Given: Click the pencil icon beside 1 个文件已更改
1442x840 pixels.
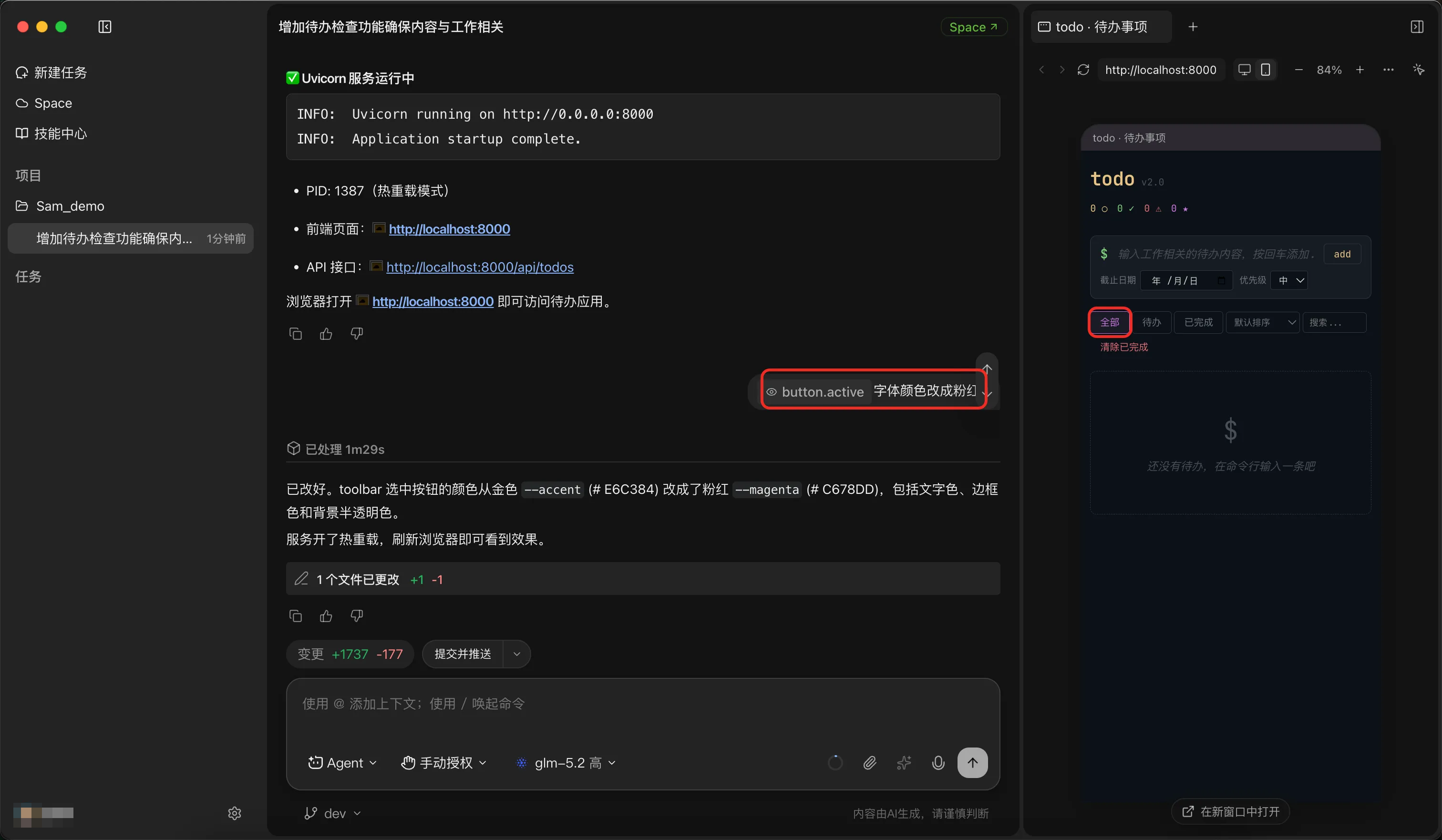Looking at the screenshot, I should 301,579.
